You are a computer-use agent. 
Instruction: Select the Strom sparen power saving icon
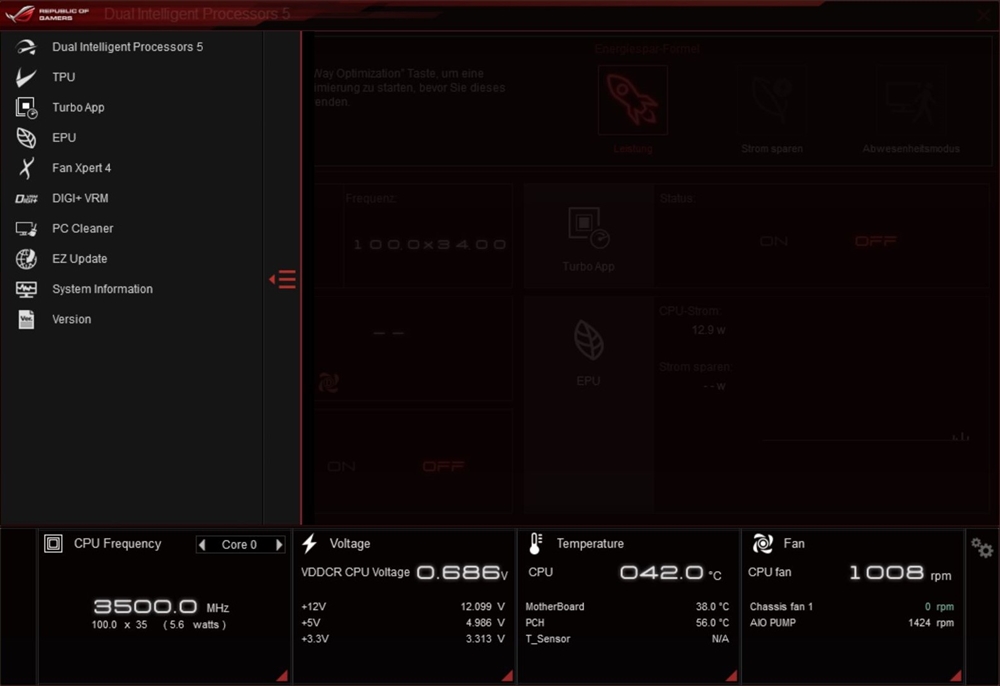tap(772, 100)
